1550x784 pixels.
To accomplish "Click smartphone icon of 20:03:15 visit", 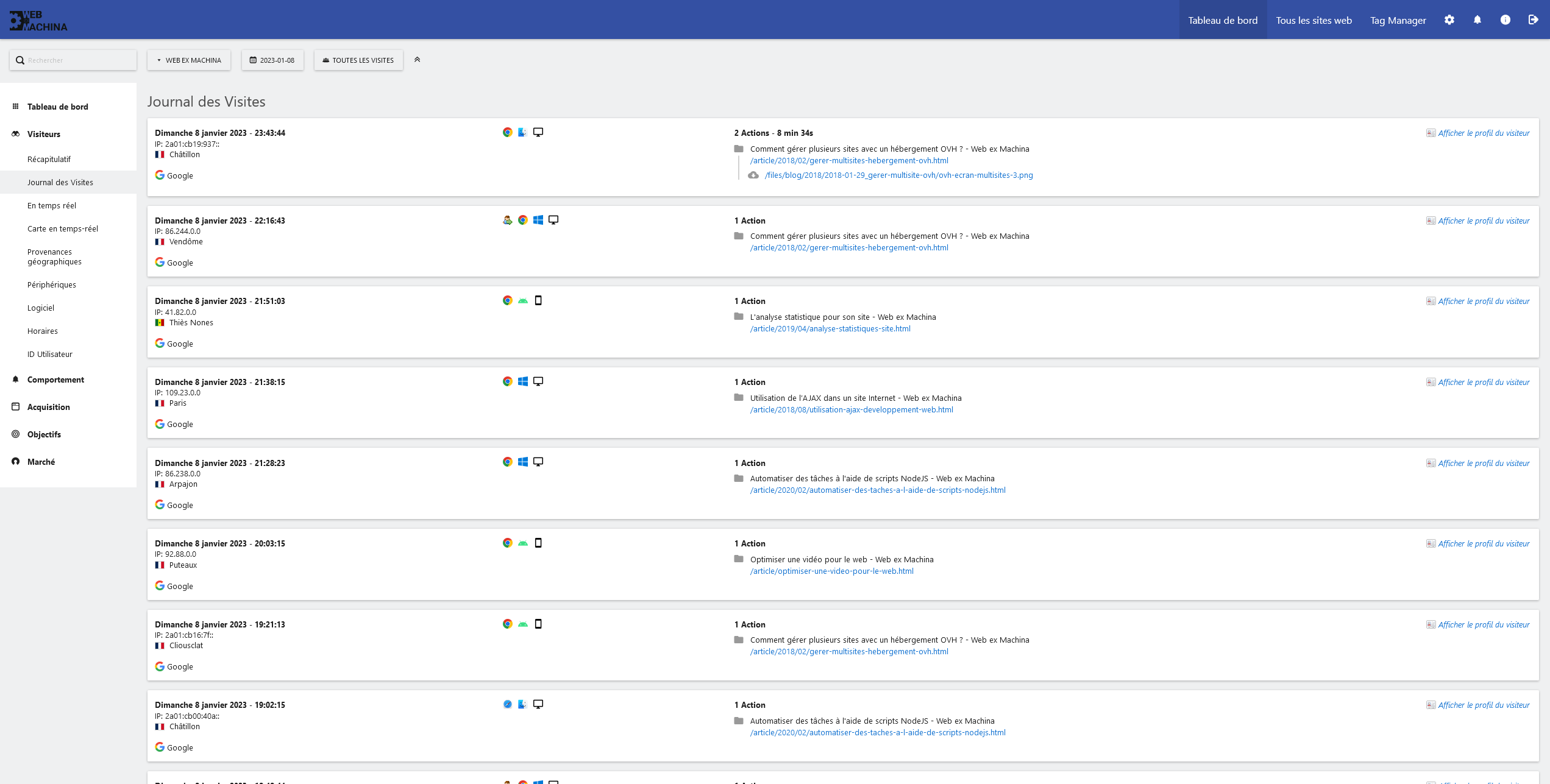I will 538,543.
